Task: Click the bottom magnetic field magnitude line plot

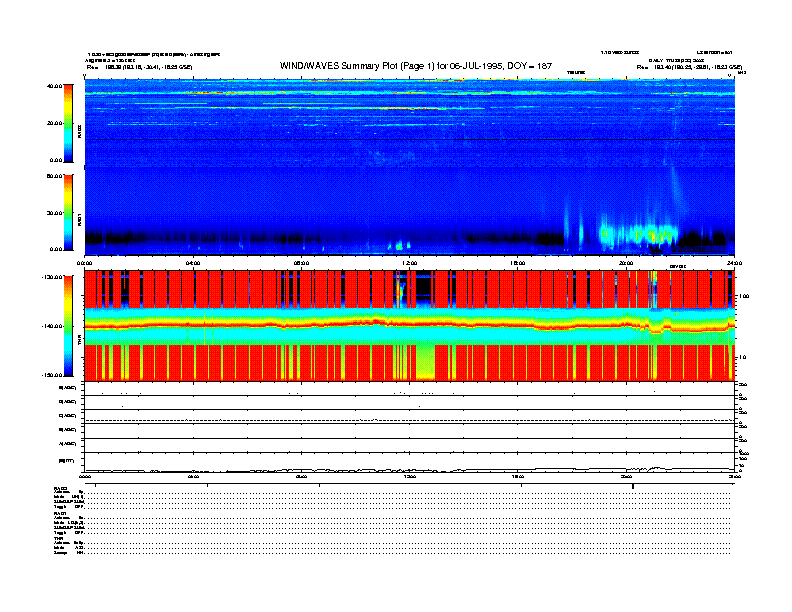Action: pyautogui.click(x=410, y=462)
